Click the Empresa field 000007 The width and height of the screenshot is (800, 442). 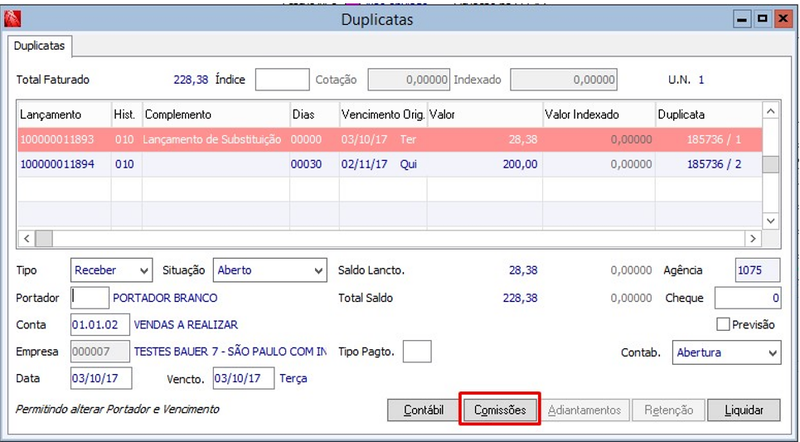click(100, 352)
